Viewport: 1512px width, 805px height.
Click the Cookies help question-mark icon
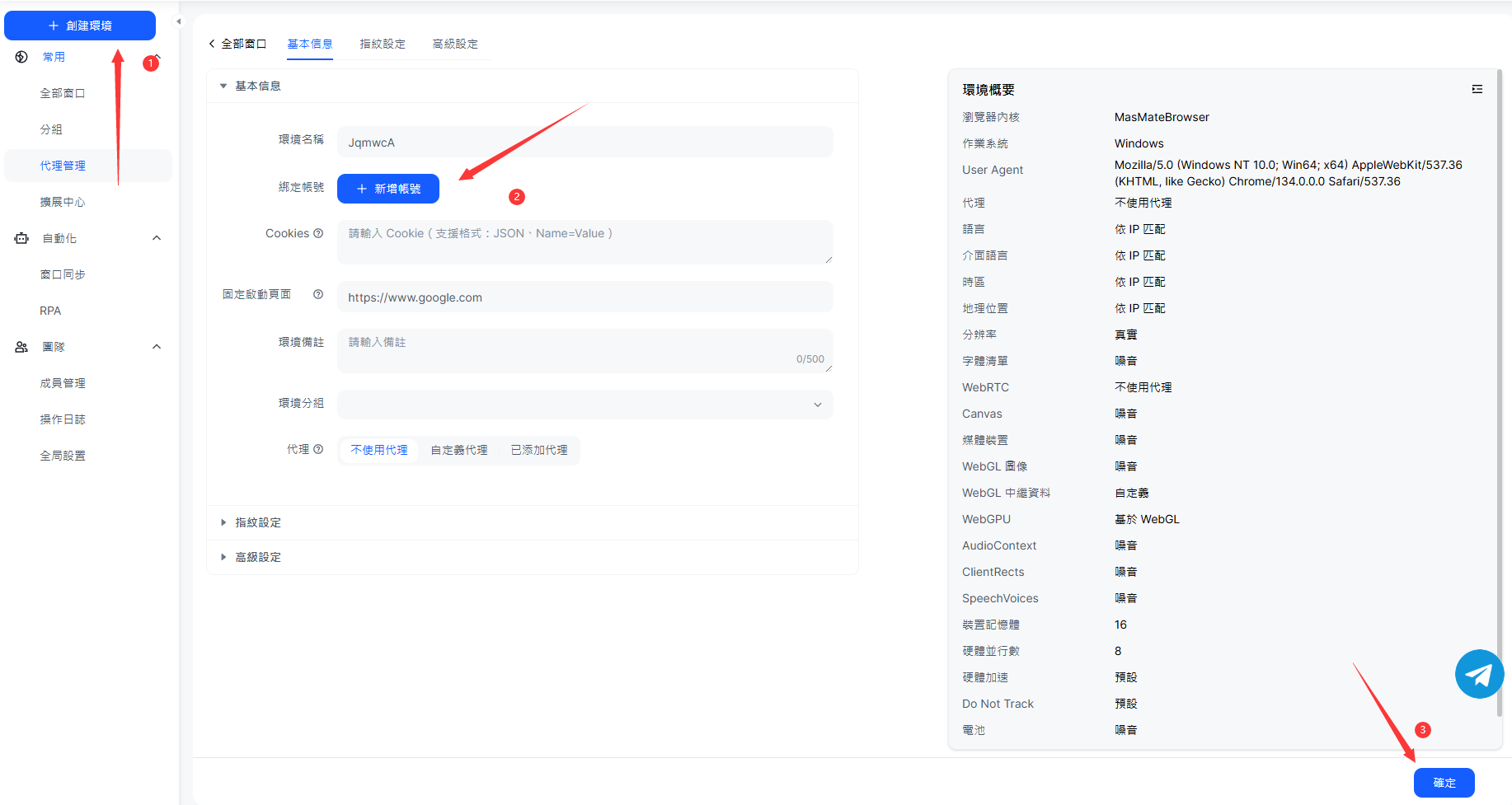coord(318,233)
